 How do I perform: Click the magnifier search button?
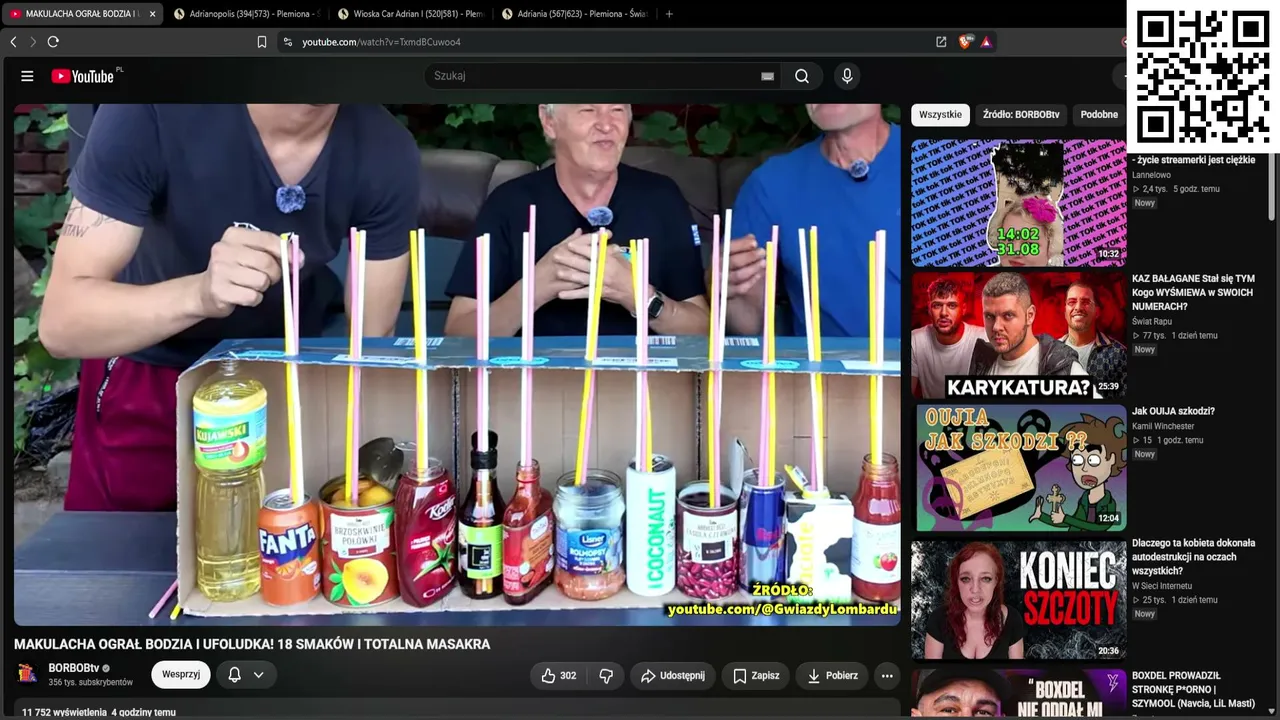click(802, 76)
